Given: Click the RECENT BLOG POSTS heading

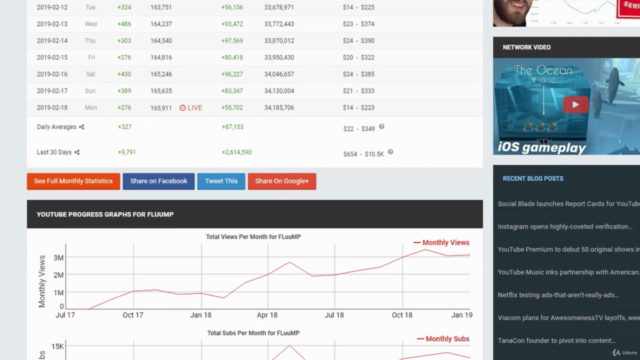Looking at the screenshot, I should [x=533, y=179].
